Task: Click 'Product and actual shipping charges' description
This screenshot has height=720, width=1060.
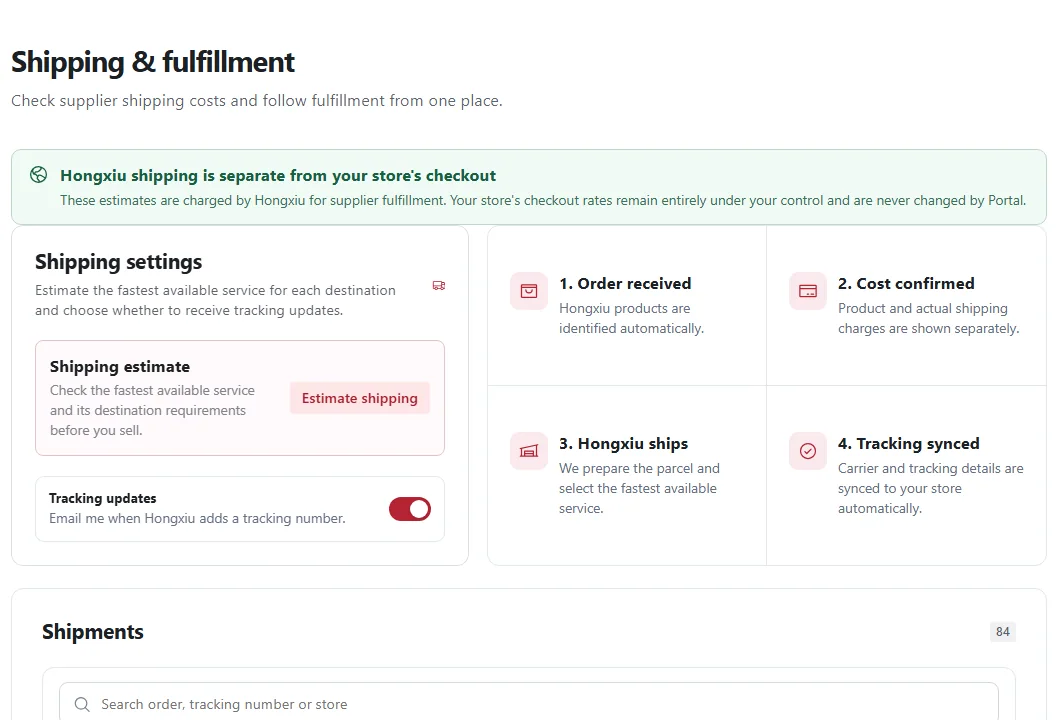Action: 928,318
